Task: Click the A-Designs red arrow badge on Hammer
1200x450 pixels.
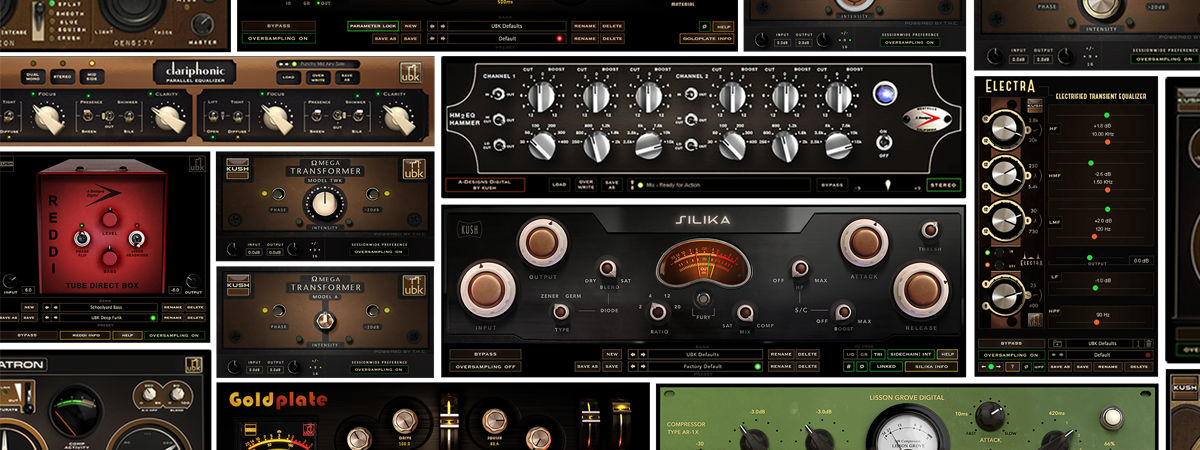Action: pyautogui.click(x=928, y=118)
